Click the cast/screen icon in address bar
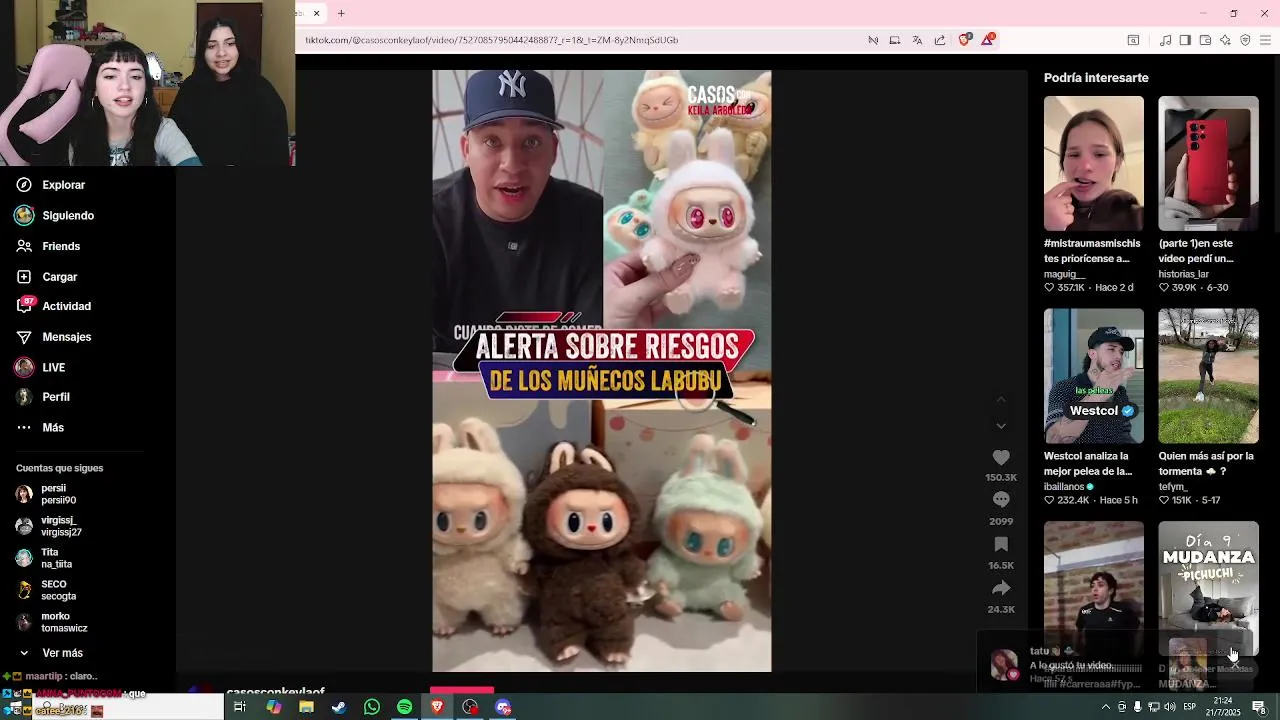Image resolution: width=1280 pixels, height=720 pixels. (x=894, y=40)
